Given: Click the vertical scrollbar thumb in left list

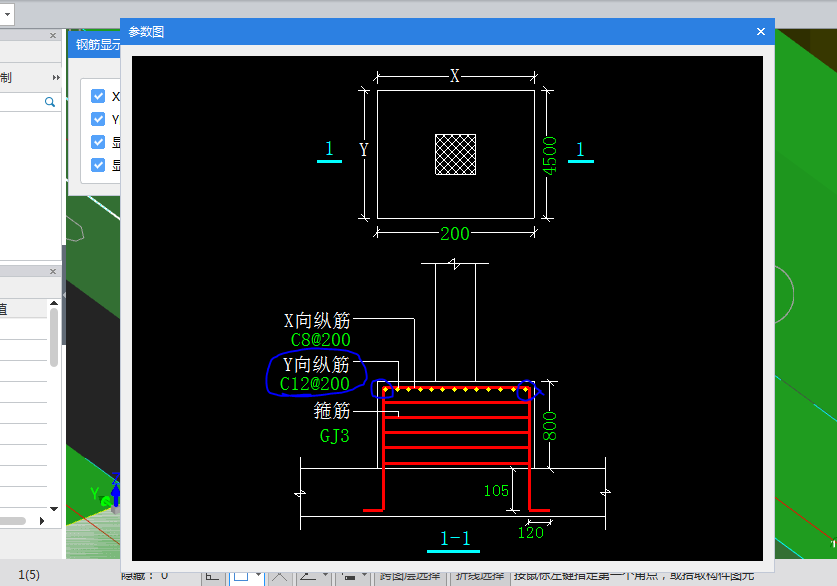Looking at the screenshot, I should click(x=53, y=337).
